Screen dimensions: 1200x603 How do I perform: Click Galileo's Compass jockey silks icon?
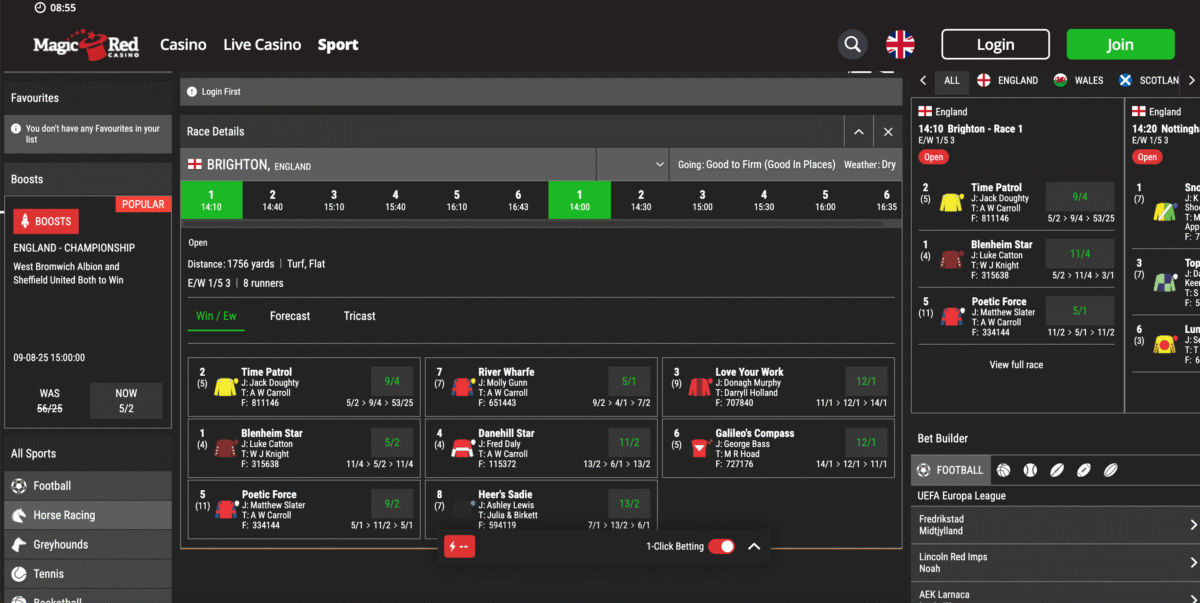[700, 449]
